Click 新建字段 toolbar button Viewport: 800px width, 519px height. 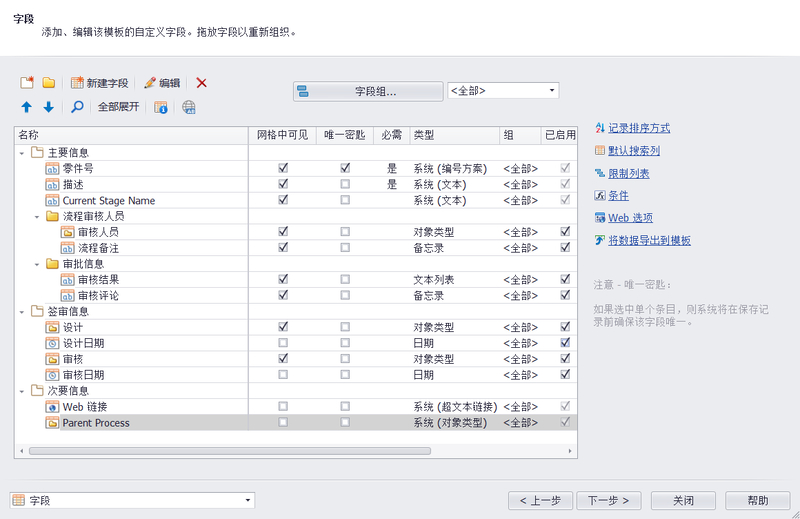pyautogui.click(x=100, y=83)
